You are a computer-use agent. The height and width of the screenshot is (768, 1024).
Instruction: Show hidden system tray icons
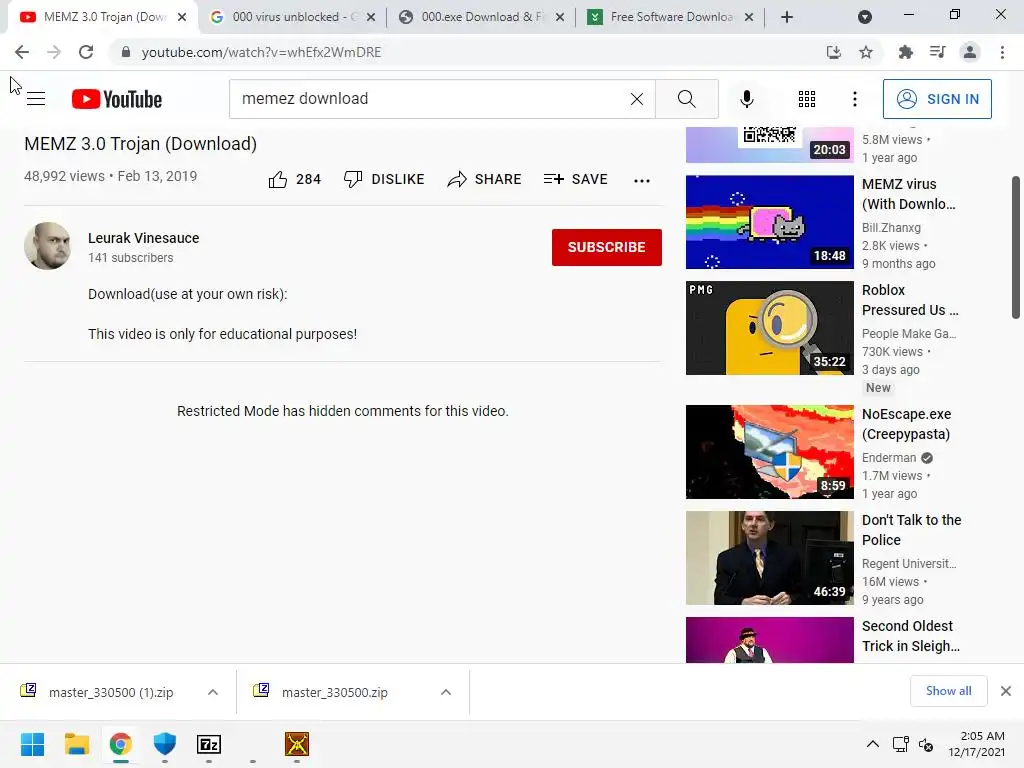click(x=872, y=744)
